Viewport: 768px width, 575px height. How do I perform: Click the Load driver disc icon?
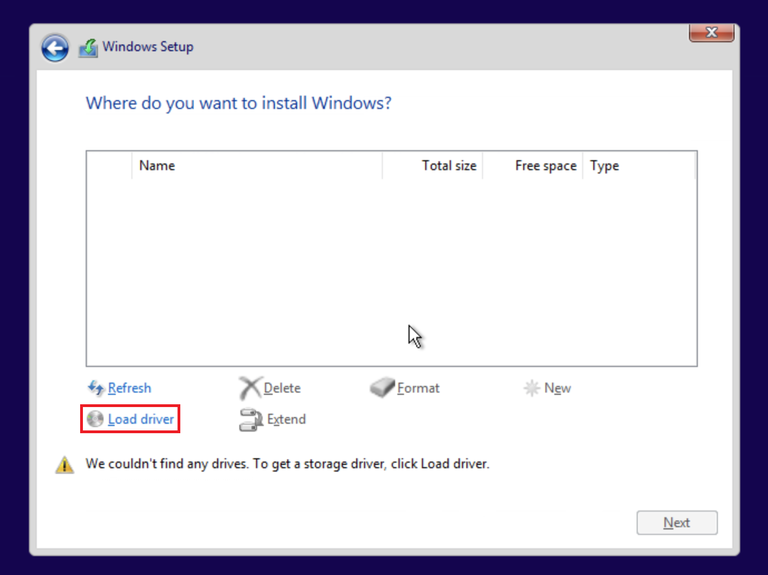pyautogui.click(x=96, y=419)
